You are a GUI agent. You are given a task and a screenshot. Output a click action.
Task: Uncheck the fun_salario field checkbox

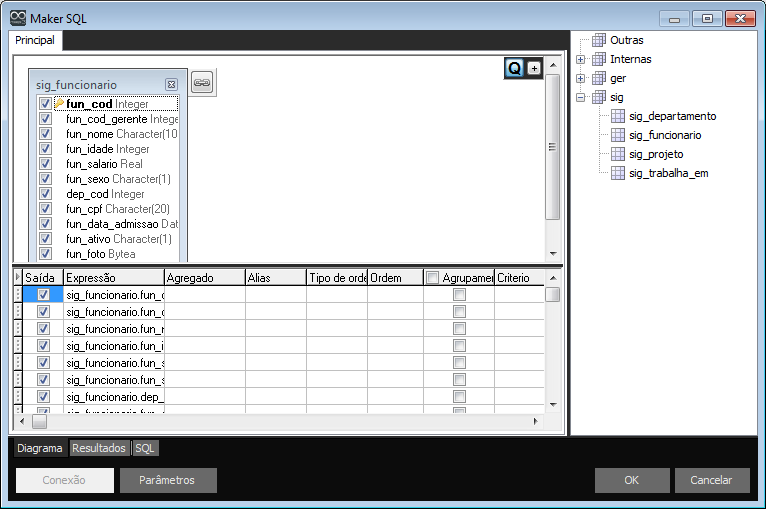45,164
